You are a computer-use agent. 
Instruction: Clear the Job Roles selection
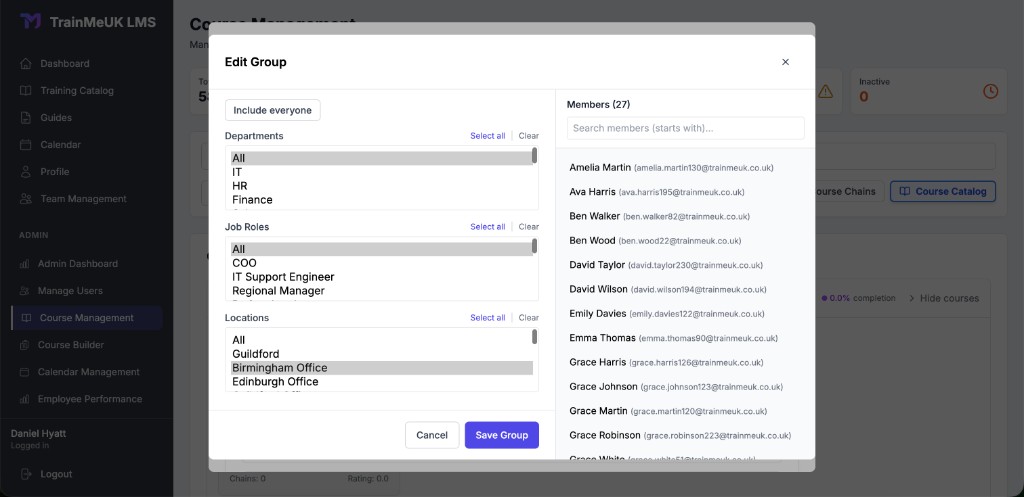click(x=528, y=227)
